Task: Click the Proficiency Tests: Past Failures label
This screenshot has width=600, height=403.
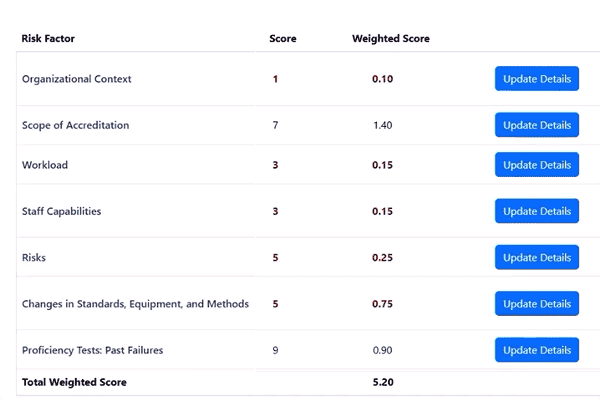Action: [x=91, y=350]
